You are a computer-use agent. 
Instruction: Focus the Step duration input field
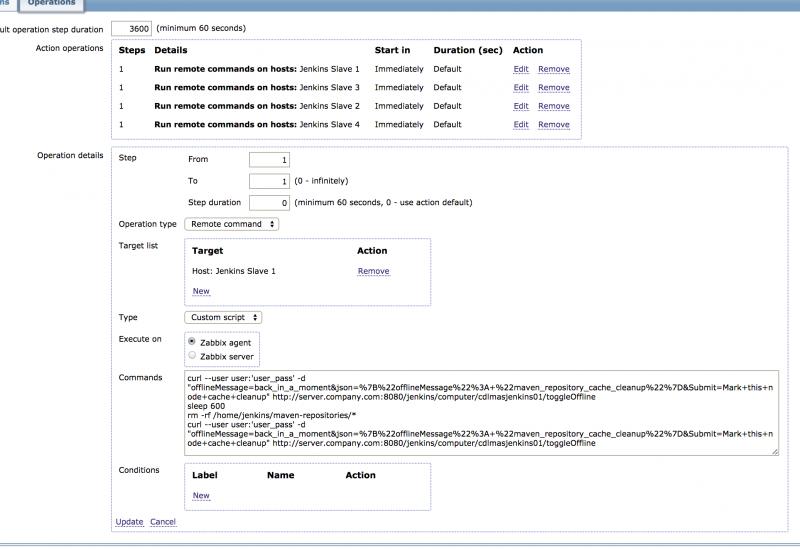tap(269, 203)
